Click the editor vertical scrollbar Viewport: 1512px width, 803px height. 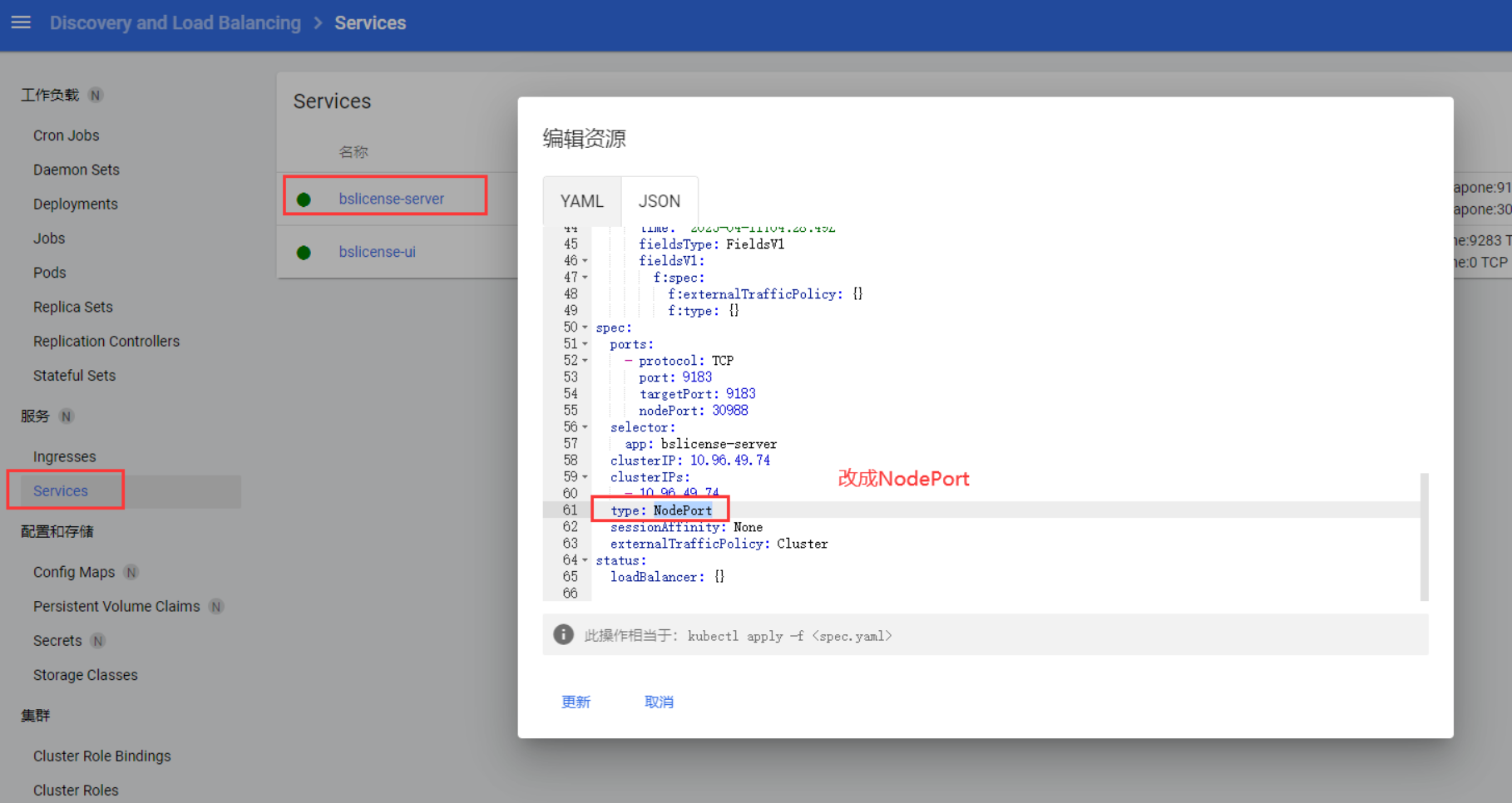click(1424, 537)
